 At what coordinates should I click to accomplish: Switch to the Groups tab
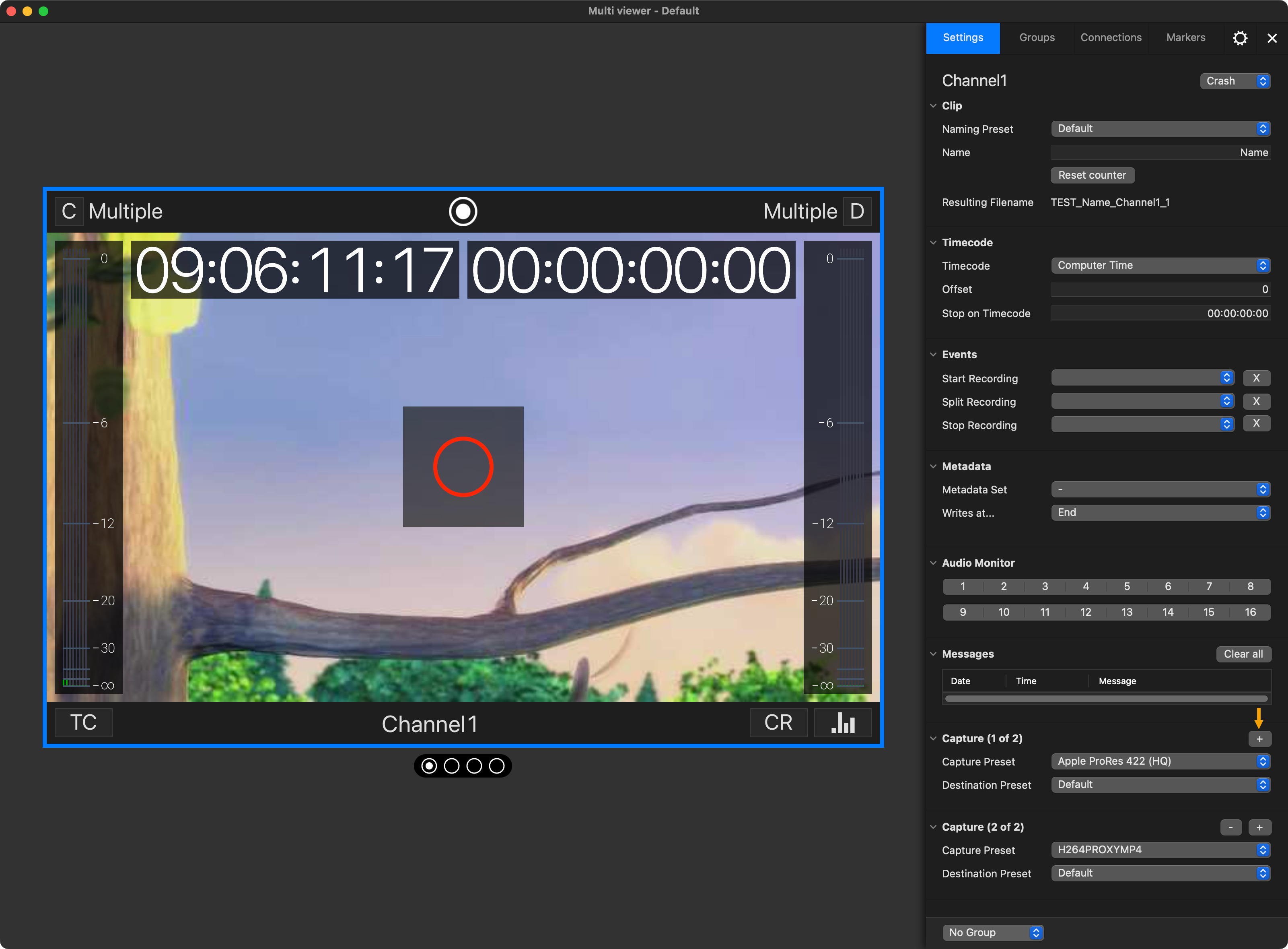[x=1037, y=38]
